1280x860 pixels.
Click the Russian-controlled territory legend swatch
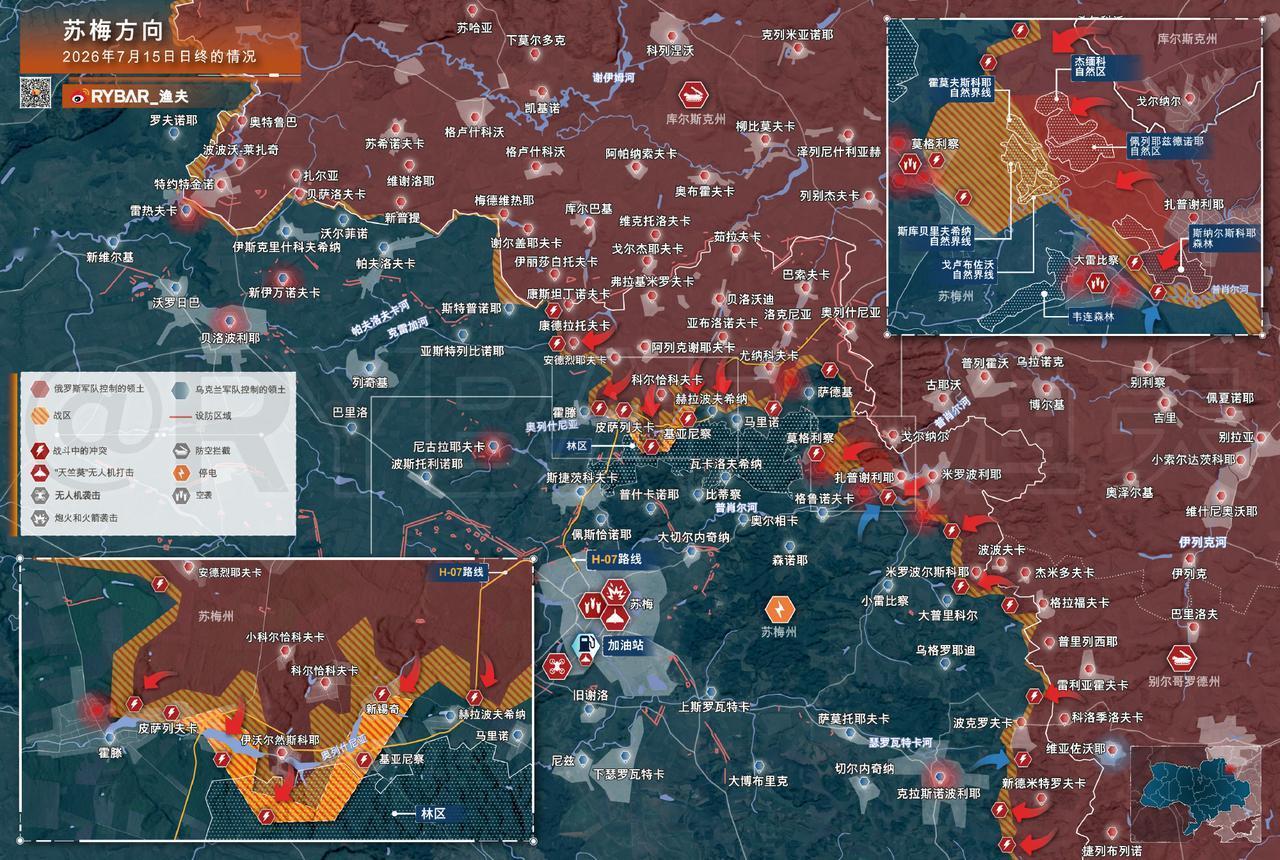click(x=39, y=389)
